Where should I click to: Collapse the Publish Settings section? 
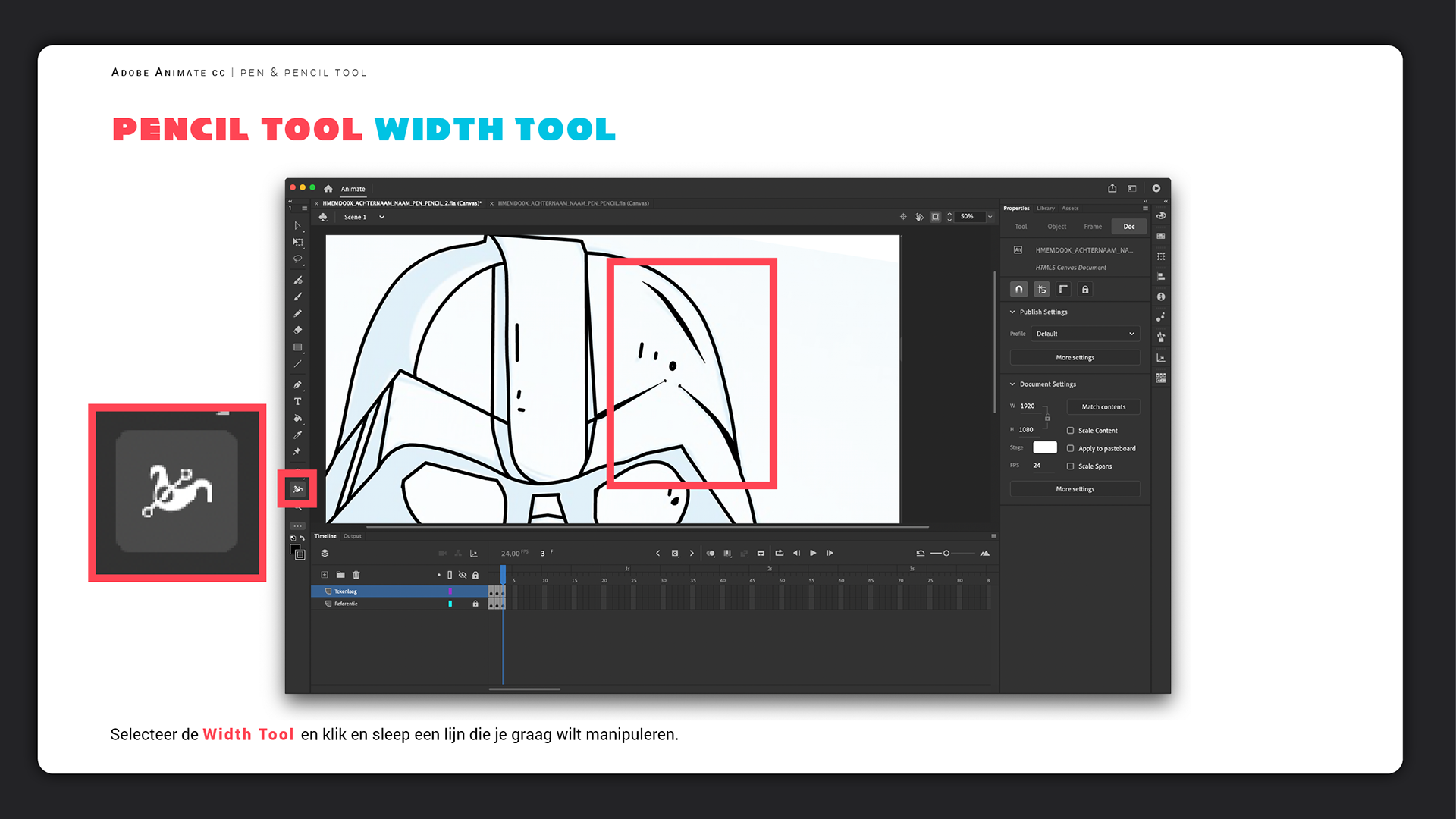pos(1012,312)
